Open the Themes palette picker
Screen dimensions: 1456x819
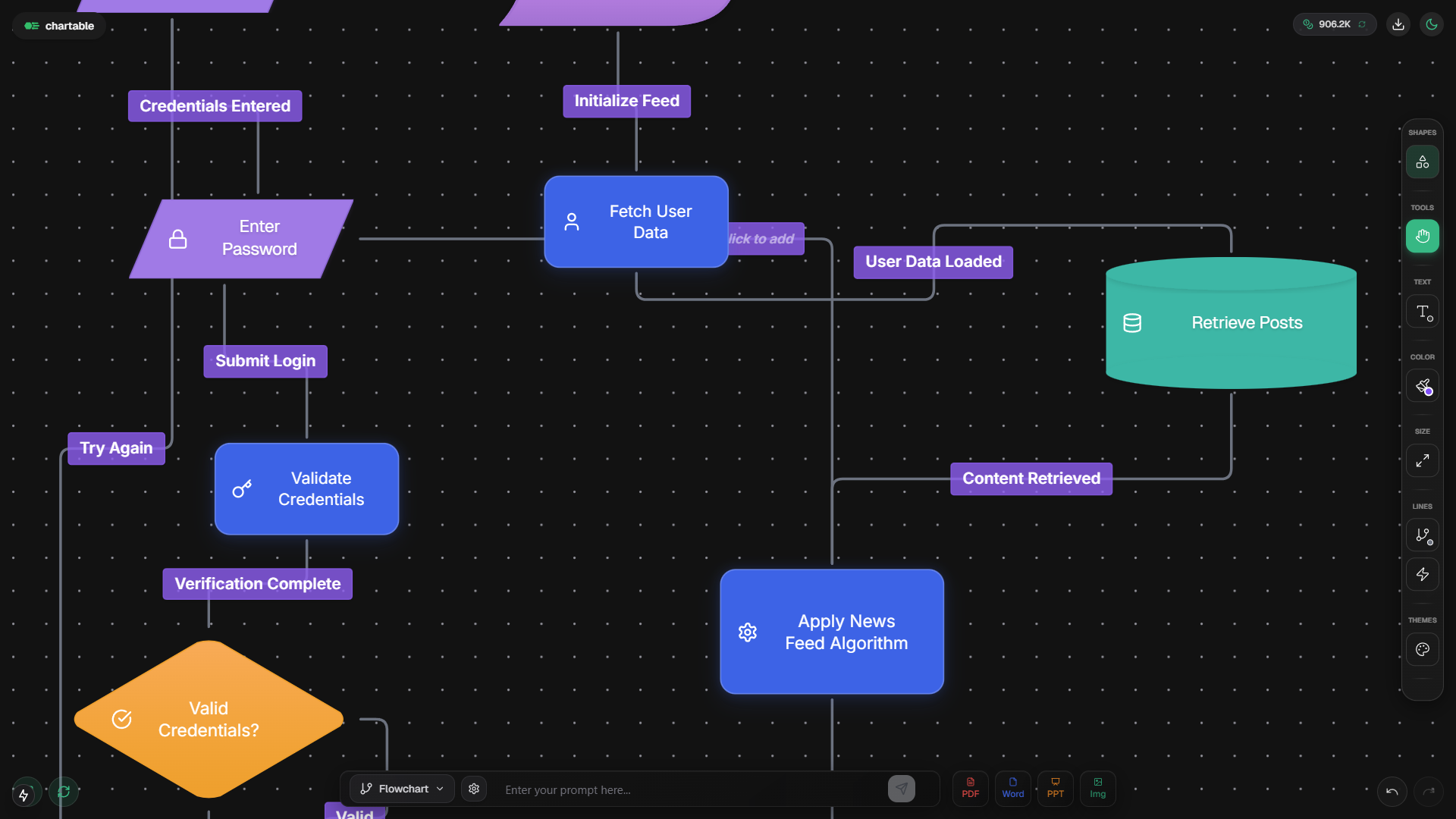coord(1422,649)
